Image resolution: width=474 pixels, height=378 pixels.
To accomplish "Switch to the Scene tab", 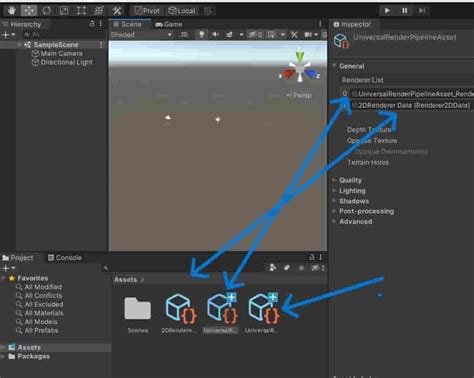I will point(127,24).
